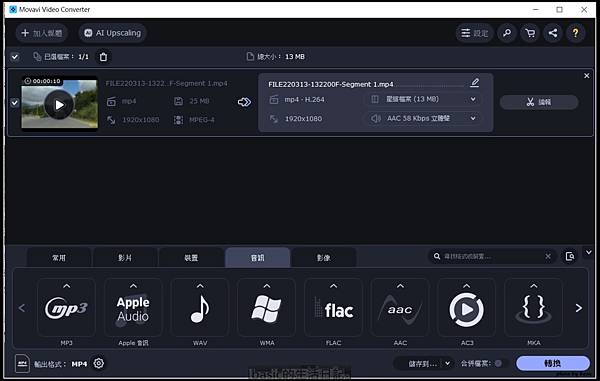Viewport: 600px width, 381px height.
Task: Switch to the images (影像) format tab
Action: pos(324,257)
